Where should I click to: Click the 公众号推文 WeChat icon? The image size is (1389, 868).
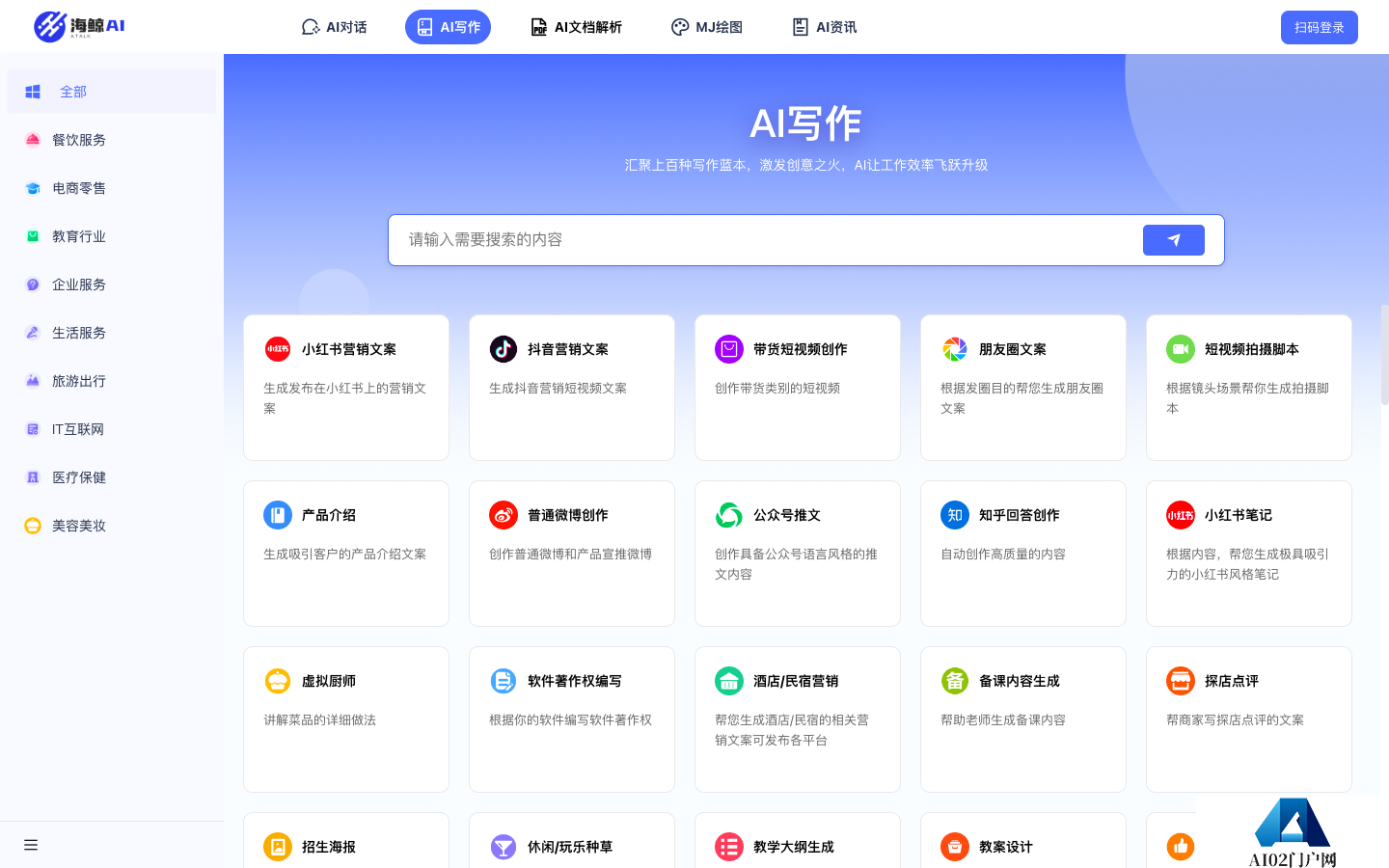pyautogui.click(x=729, y=515)
